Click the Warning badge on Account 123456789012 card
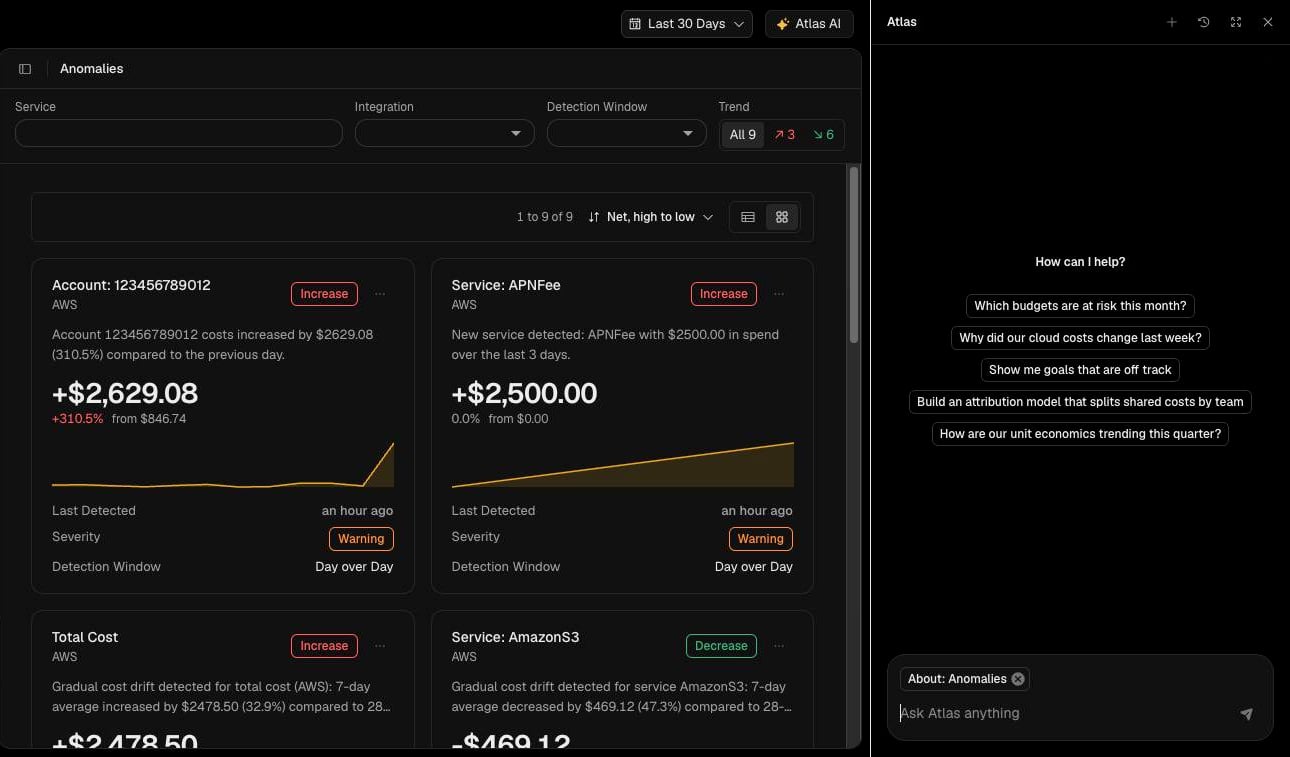 (x=361, y=539)
